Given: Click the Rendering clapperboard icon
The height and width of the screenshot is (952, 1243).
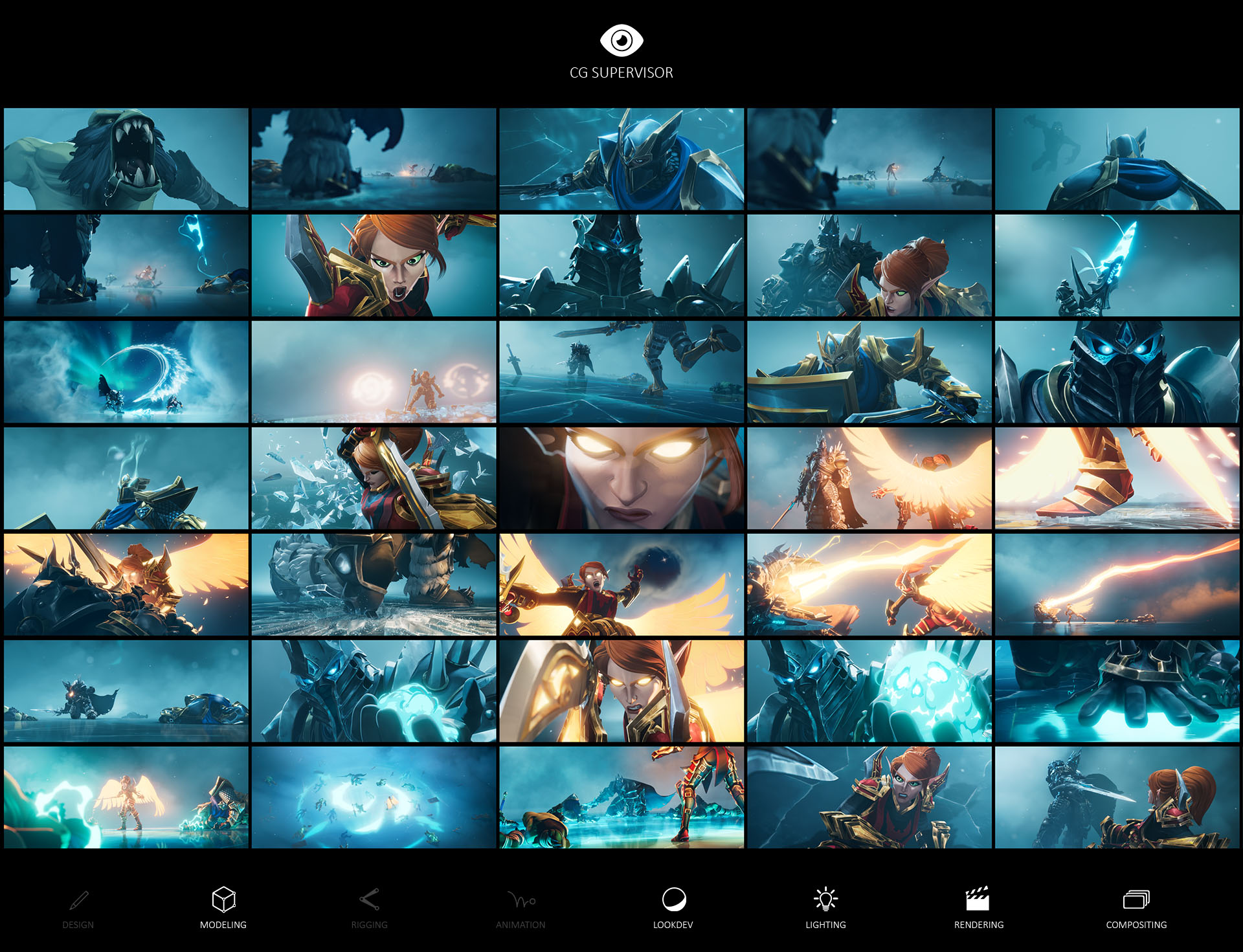Looking at the screenshot, I should point(978,899).
